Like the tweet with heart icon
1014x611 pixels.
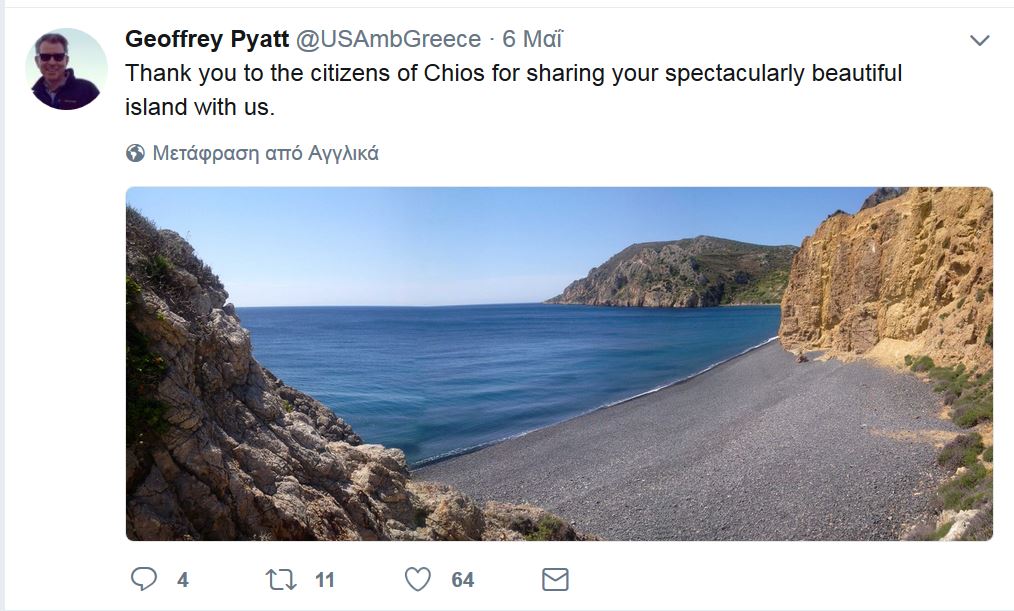[418, 579]
